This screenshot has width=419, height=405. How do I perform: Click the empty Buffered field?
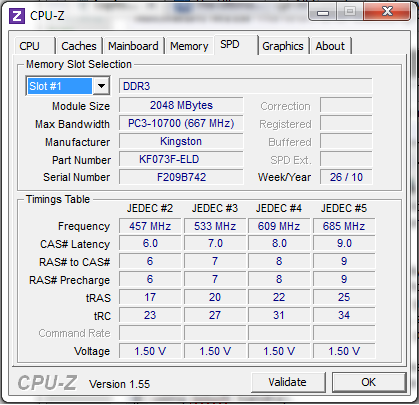(x=346, y=141)
